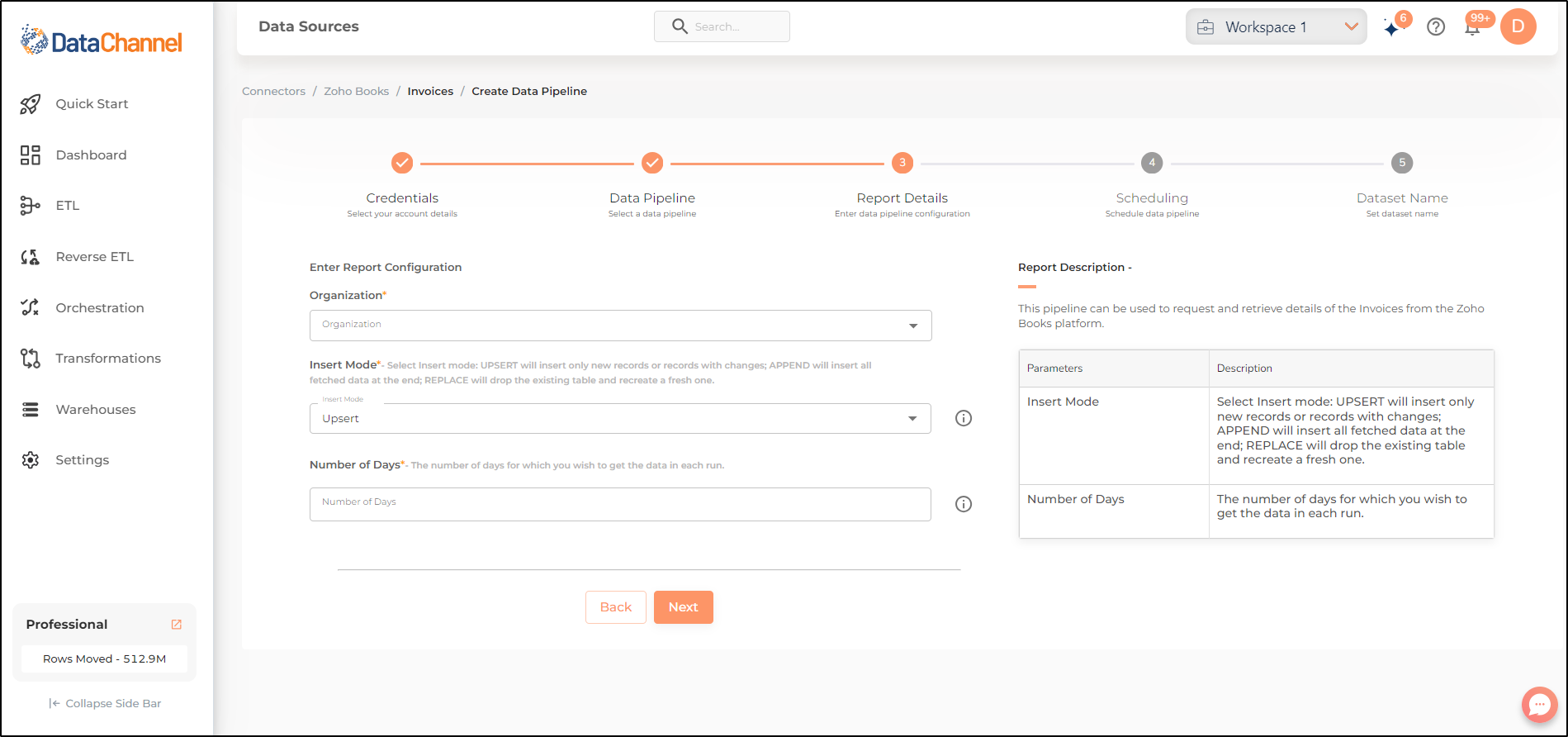Click the Data Sources page title

click(309, 26)
